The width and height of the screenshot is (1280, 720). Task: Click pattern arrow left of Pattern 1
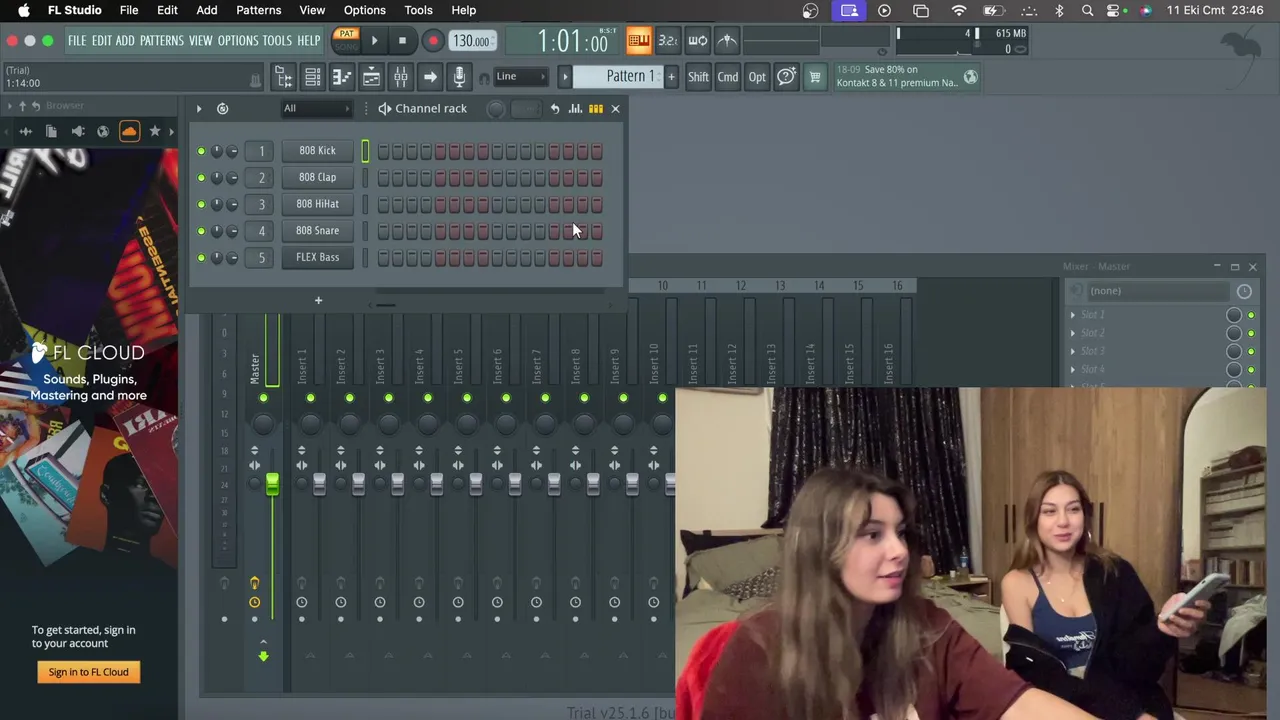[x=565, y=77]
